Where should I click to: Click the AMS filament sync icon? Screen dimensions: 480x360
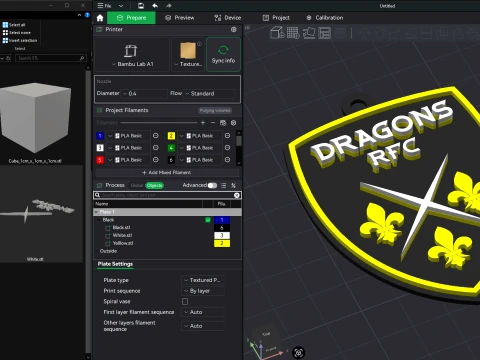pos(223,123)
